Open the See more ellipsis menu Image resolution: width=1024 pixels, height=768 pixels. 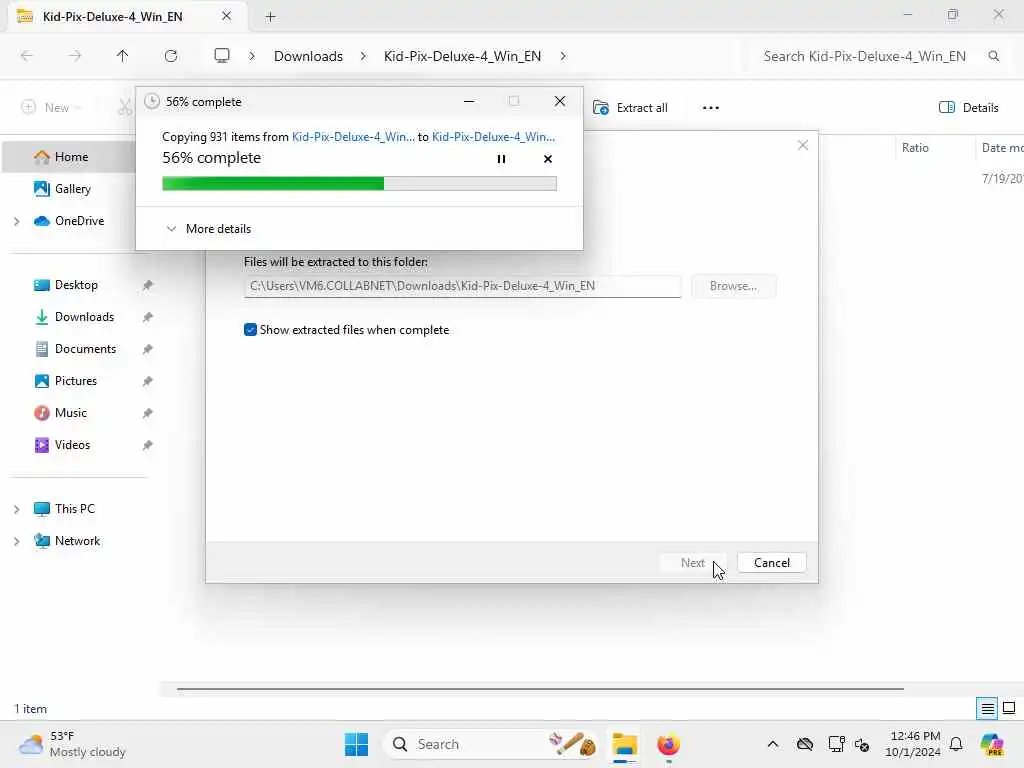point(711,108)
